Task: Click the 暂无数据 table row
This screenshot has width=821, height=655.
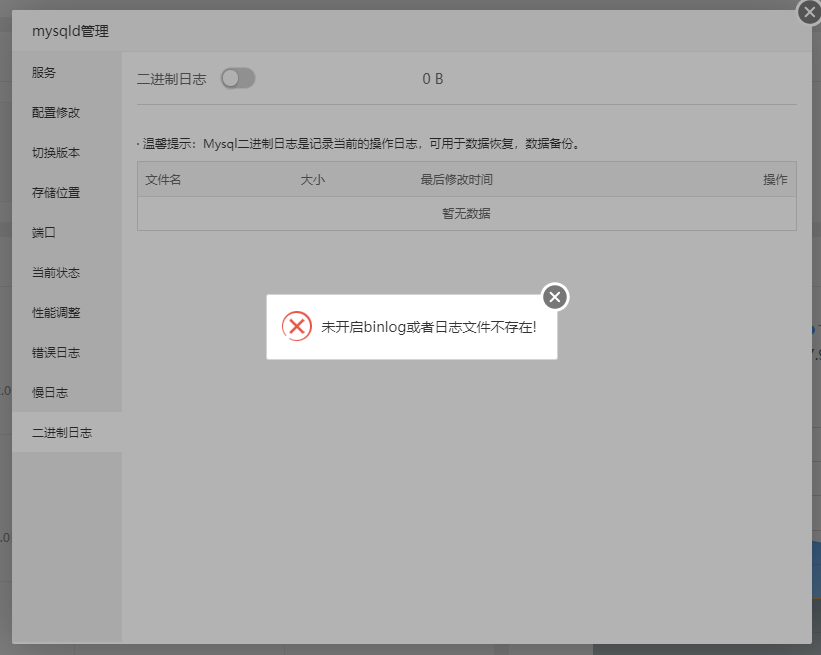Action: click(x=466, y=213)
